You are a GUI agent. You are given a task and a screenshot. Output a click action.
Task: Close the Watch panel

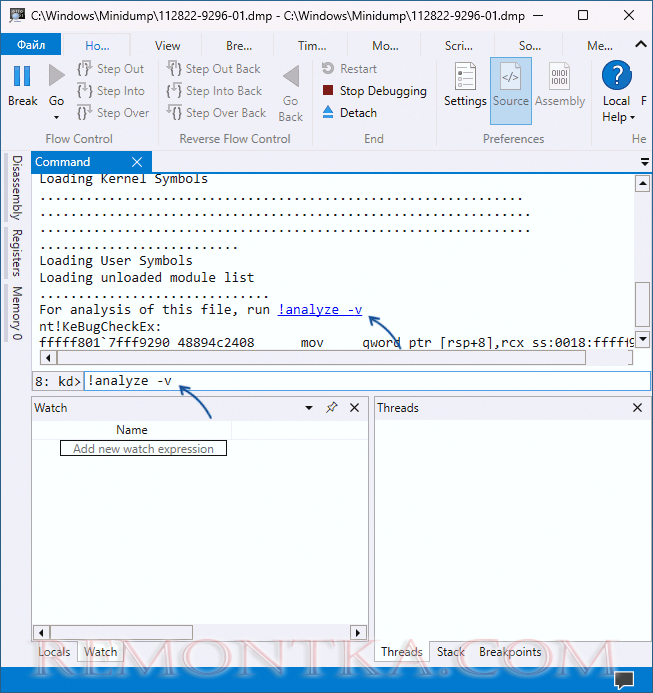(355, 407)
